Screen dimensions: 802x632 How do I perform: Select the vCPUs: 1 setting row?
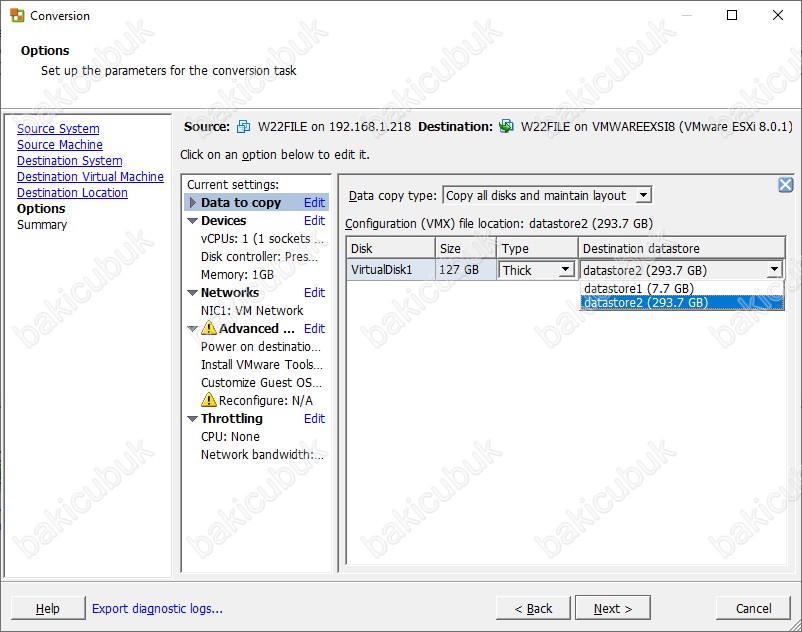pos(262,239)
